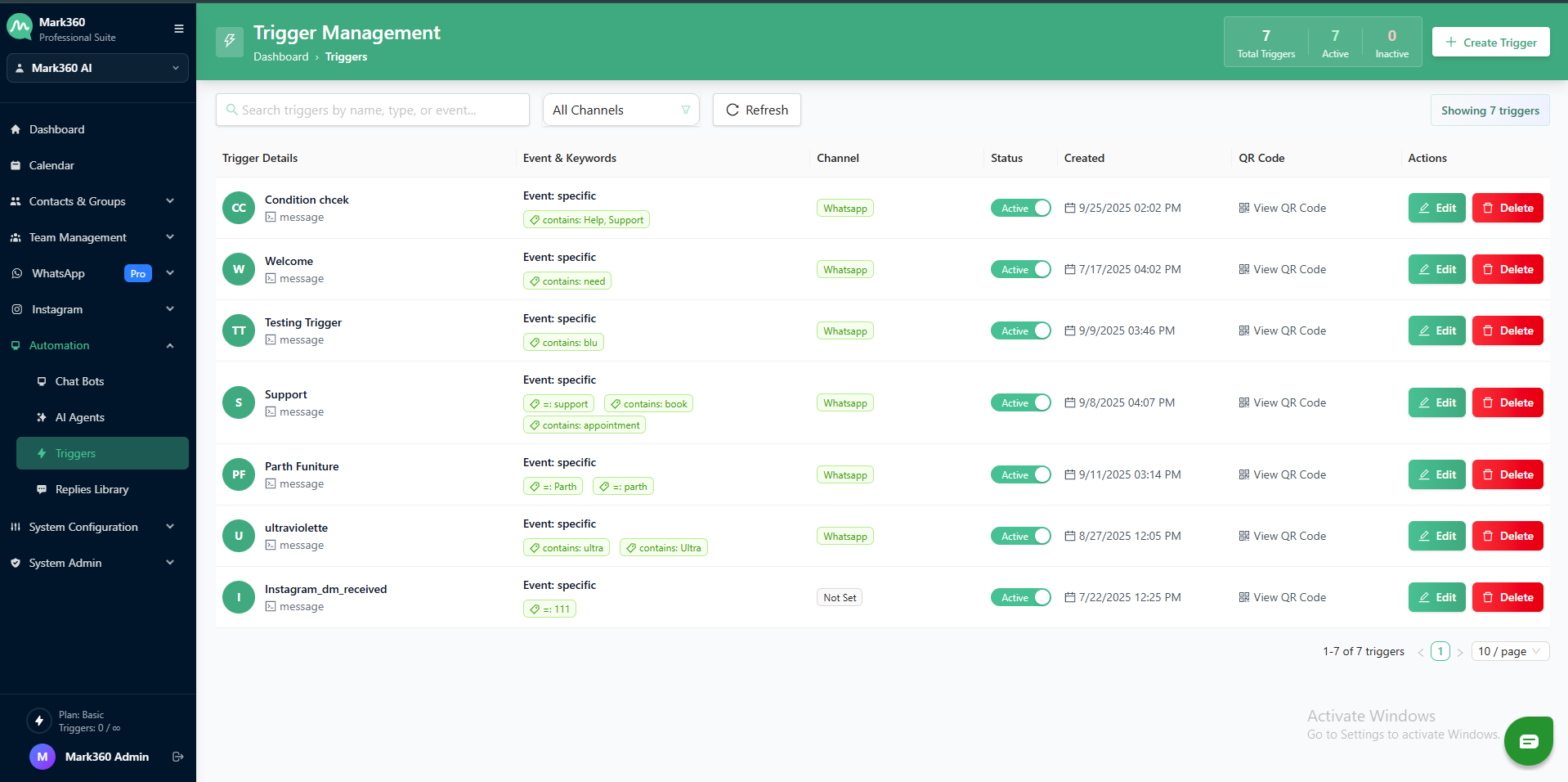Edit the Parth Funiture trigger
The image size is (1568, 782).
1436,474
